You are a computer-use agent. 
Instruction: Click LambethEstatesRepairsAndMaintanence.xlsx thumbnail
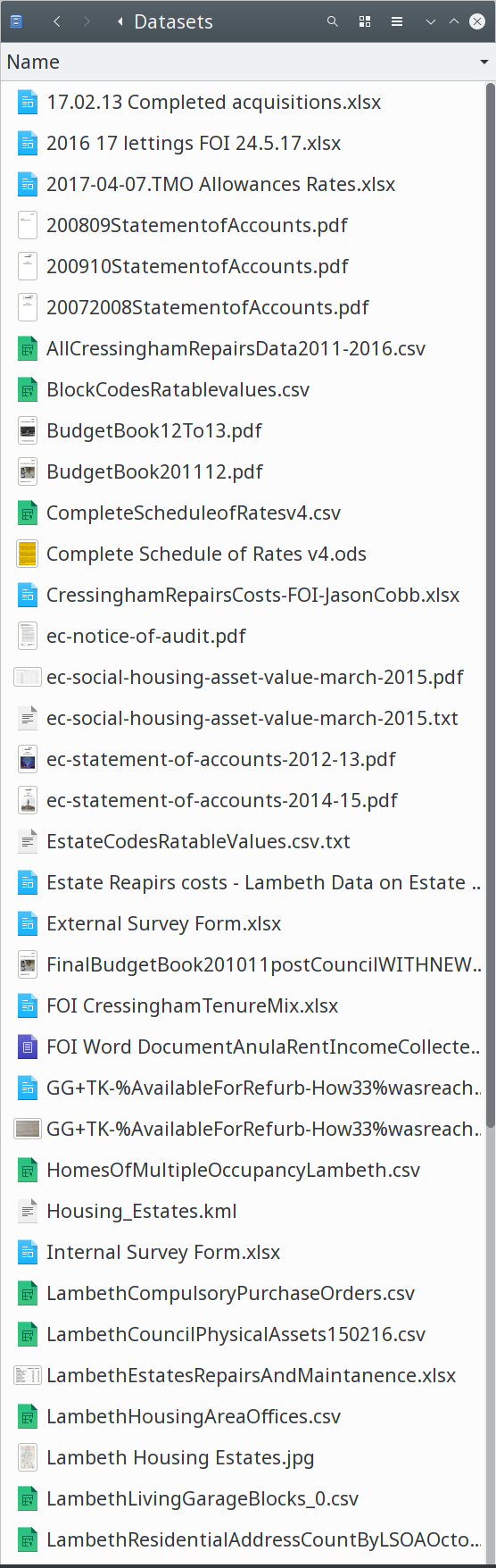pyautogui.click(x=28, y=1375)
